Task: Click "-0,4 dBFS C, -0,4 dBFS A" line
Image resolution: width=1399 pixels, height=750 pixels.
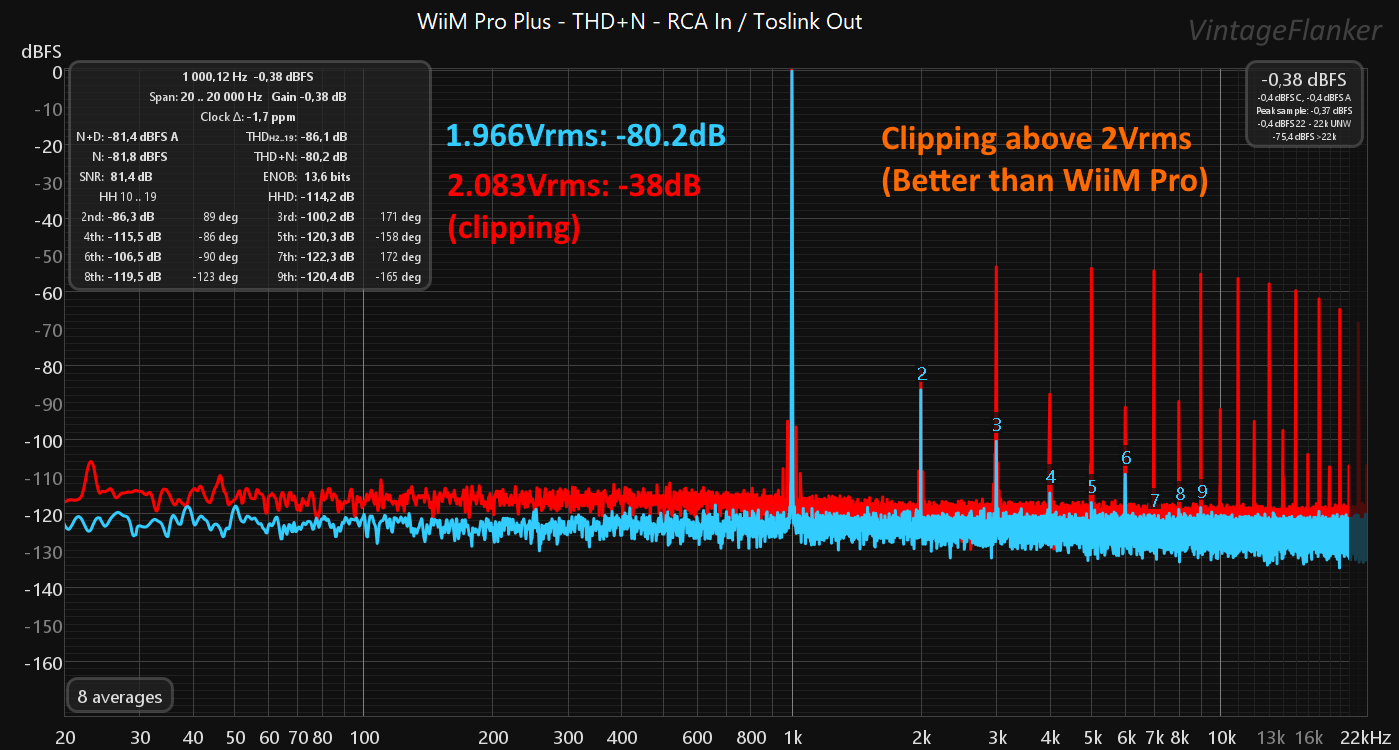Action: 1304,97
